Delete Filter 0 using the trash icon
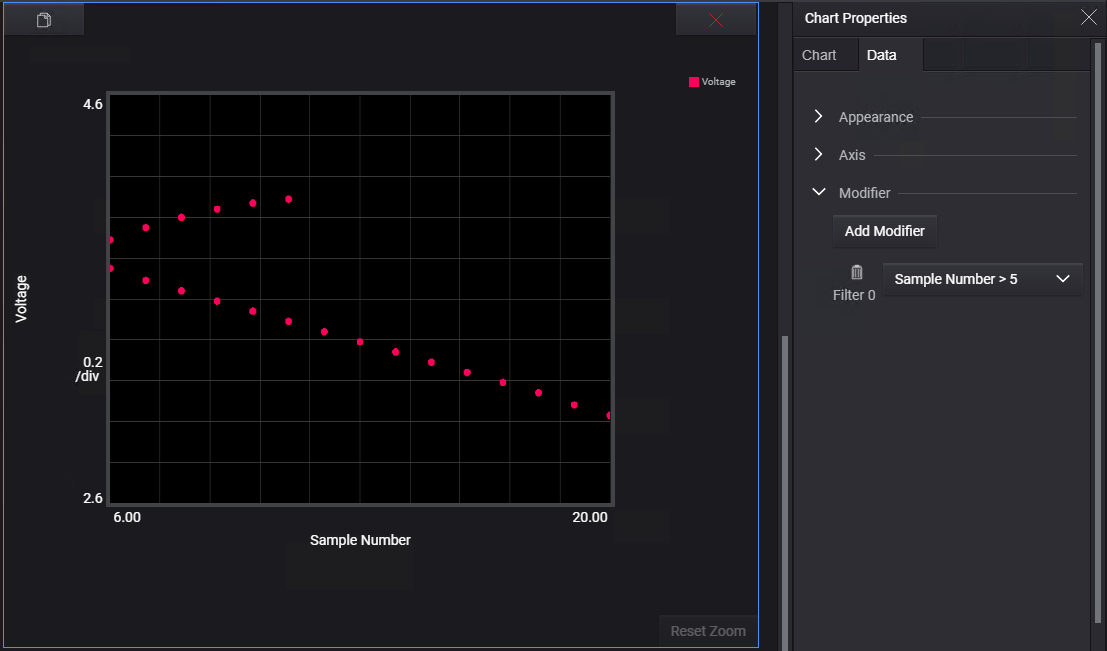Viewport: 1107px width, 651px height. (856, 271)
